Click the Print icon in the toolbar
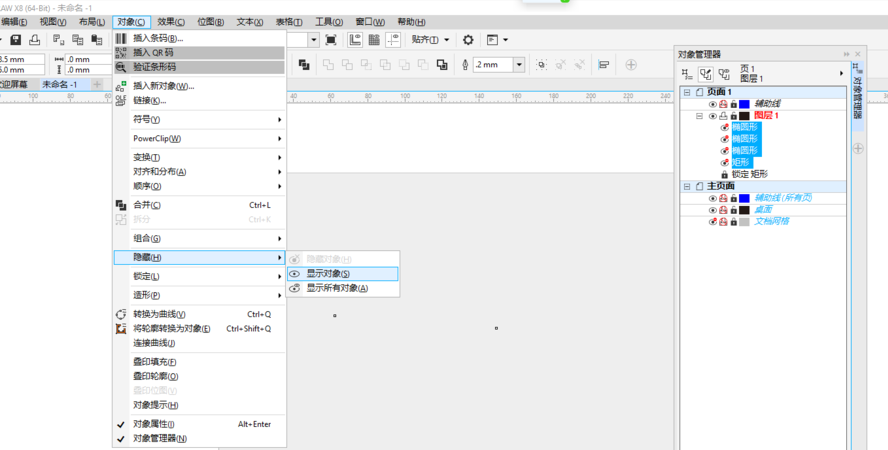This screenshot has width=888, height=450. [x=35, y=40]
